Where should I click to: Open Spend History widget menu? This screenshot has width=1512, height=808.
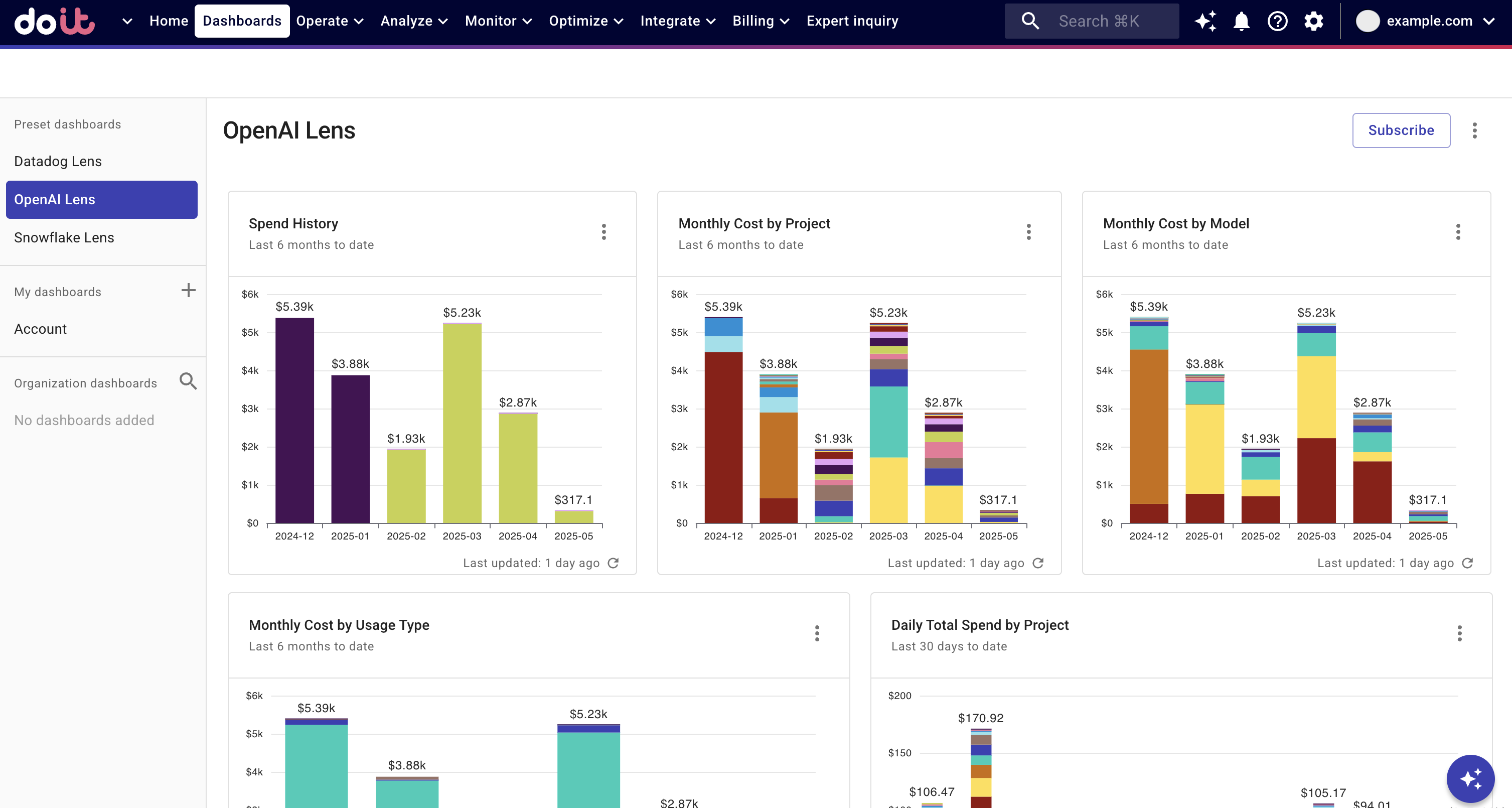603,232
